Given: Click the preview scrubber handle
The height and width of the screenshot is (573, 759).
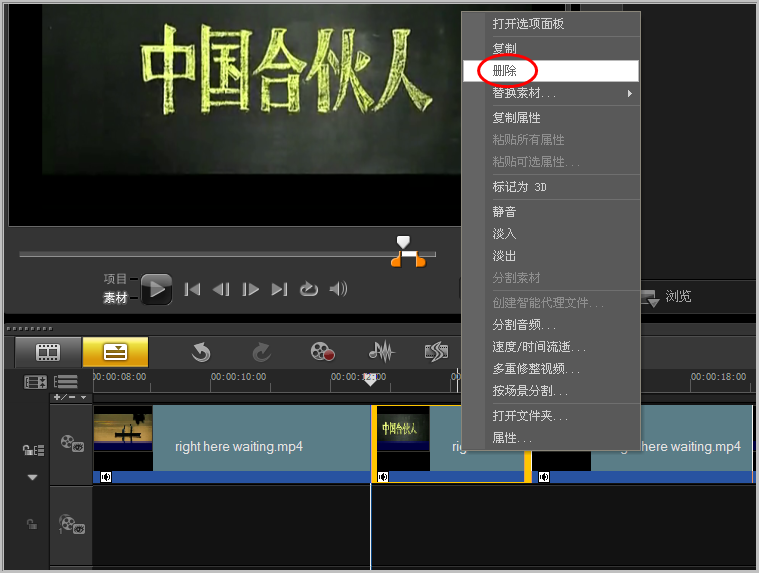Looking at the screenshot, I should tap(403, 242).
